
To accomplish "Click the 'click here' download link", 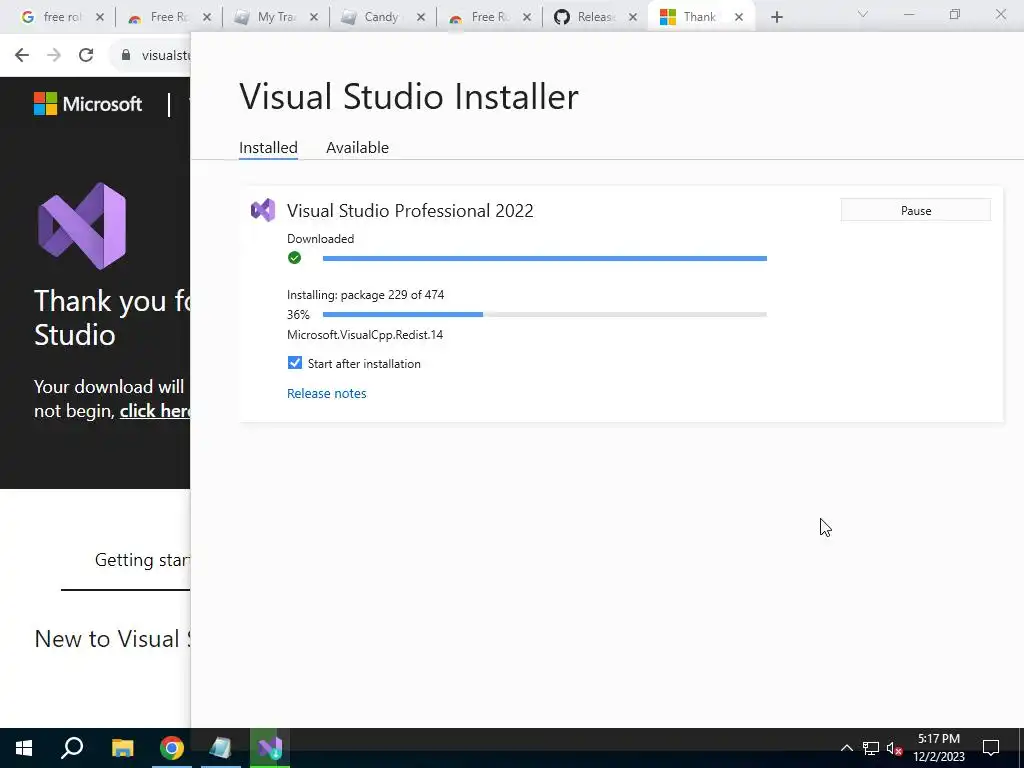I will click(x=155, y=411).
